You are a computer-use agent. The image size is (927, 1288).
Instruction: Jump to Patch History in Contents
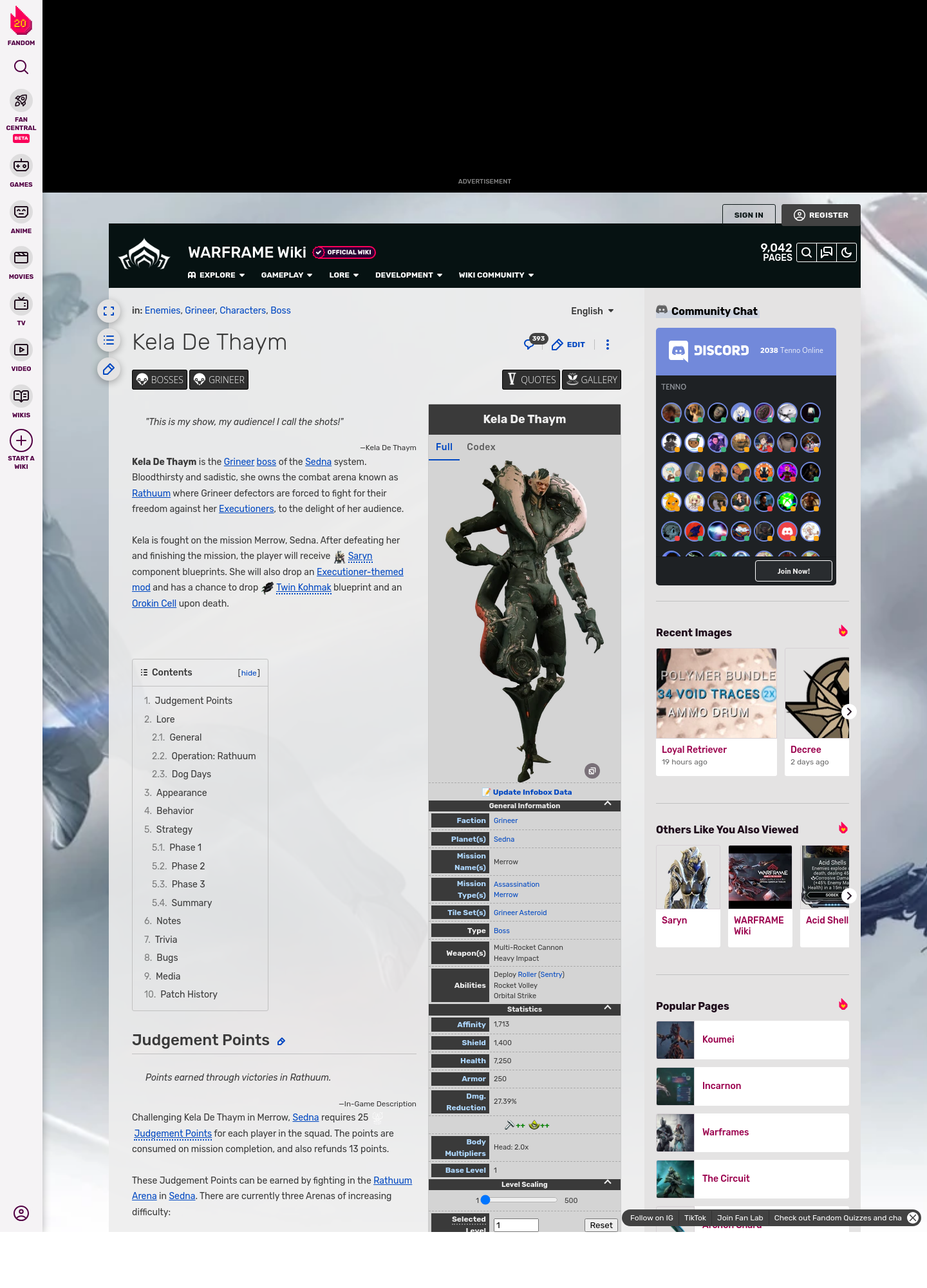tap(189, 994)
